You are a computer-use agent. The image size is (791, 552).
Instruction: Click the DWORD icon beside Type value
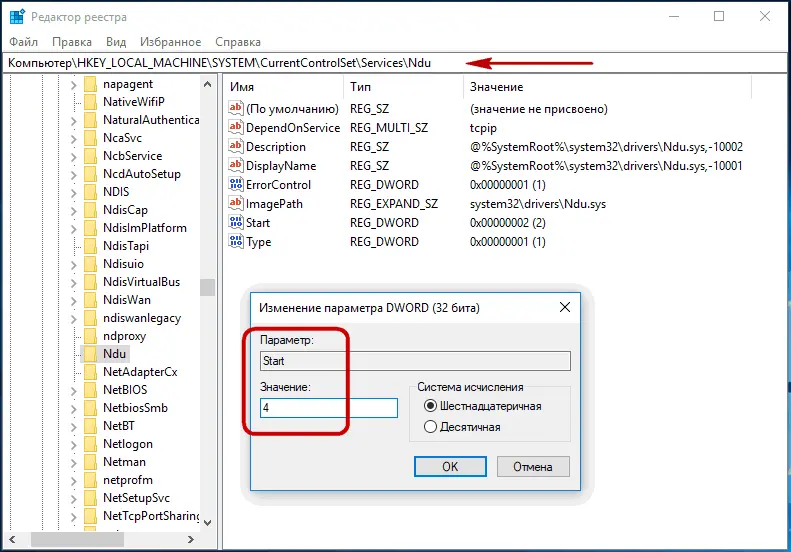click(x=236, y=241)
